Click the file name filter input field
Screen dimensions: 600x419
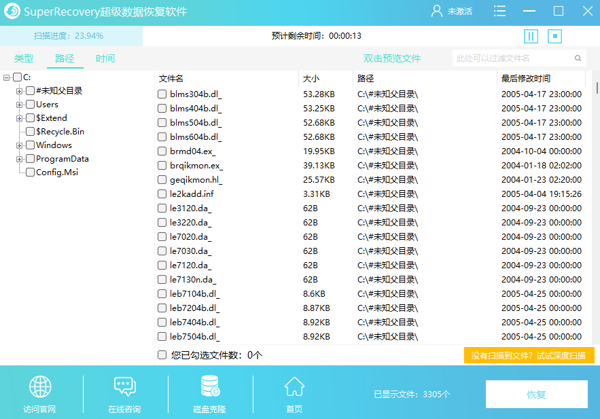coord(512,58)
